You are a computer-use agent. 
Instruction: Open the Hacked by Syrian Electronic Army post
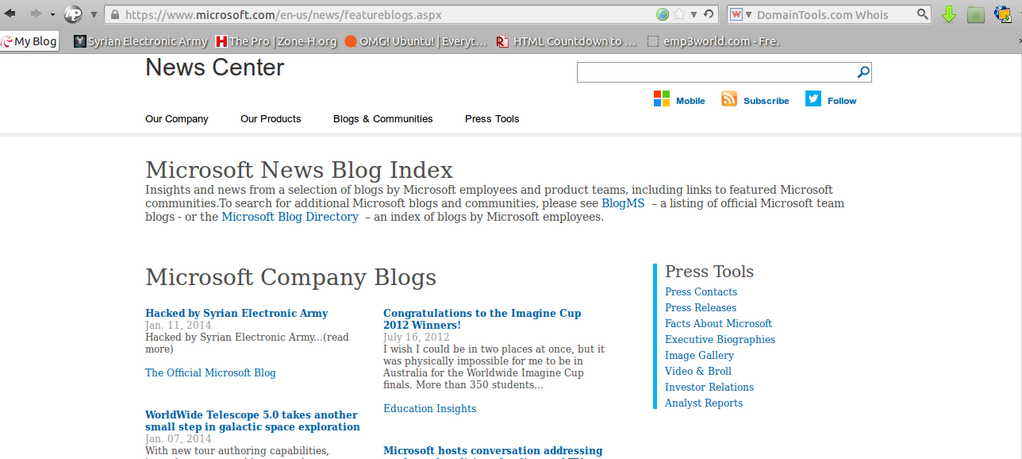tap(237, 313)
